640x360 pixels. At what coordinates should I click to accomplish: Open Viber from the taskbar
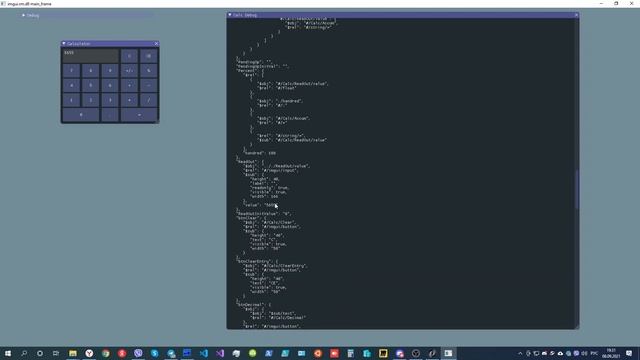138,353
